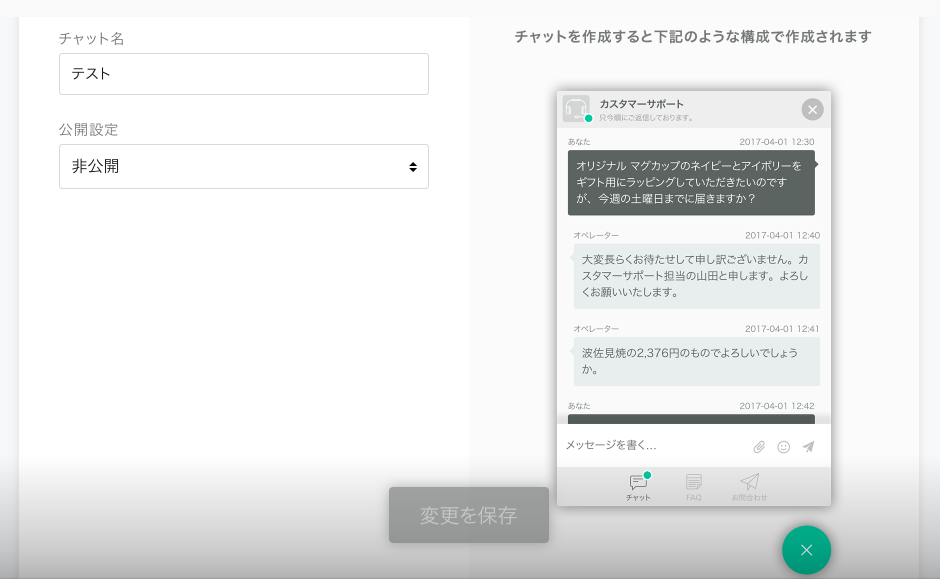
Task: Open the お問合わせ tab
Action: (749, 487)
